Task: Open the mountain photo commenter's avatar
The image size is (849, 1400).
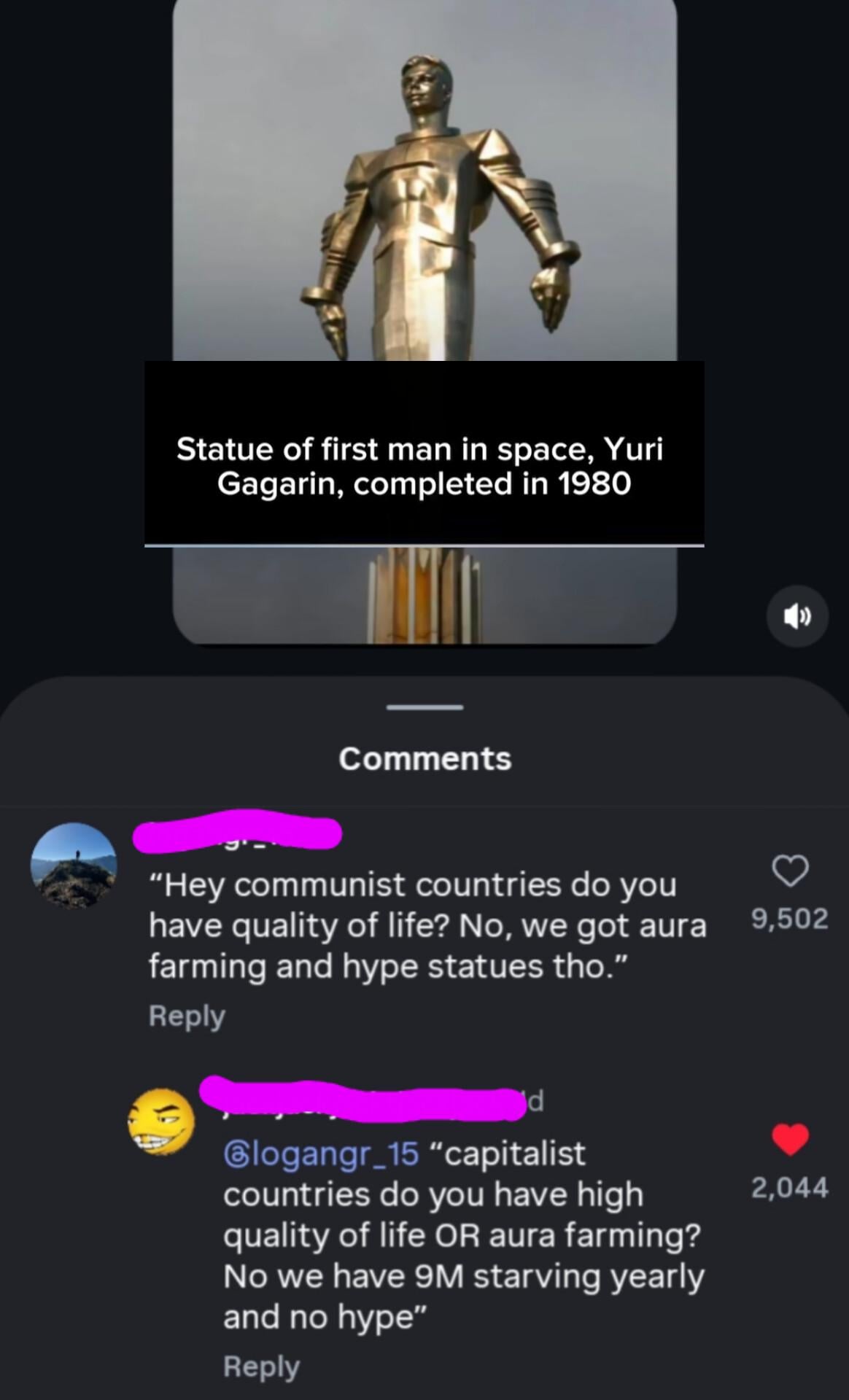Action: [x=74, y=866]
